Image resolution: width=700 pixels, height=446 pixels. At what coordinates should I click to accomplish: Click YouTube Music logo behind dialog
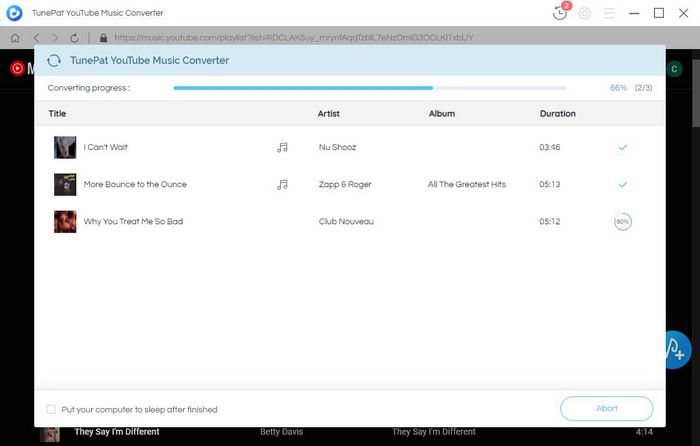click(x=21, y=68)
